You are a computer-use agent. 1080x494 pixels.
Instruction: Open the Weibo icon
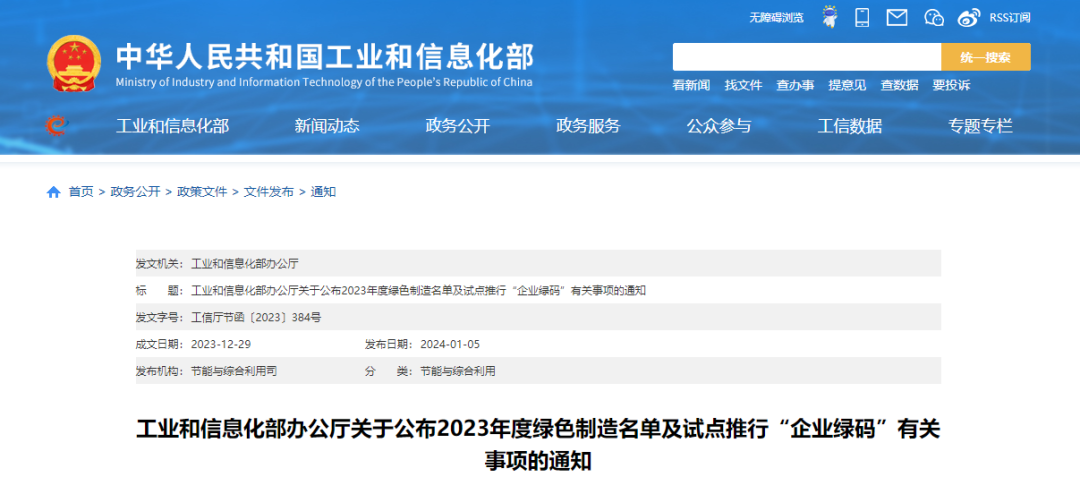coord(968,17)
